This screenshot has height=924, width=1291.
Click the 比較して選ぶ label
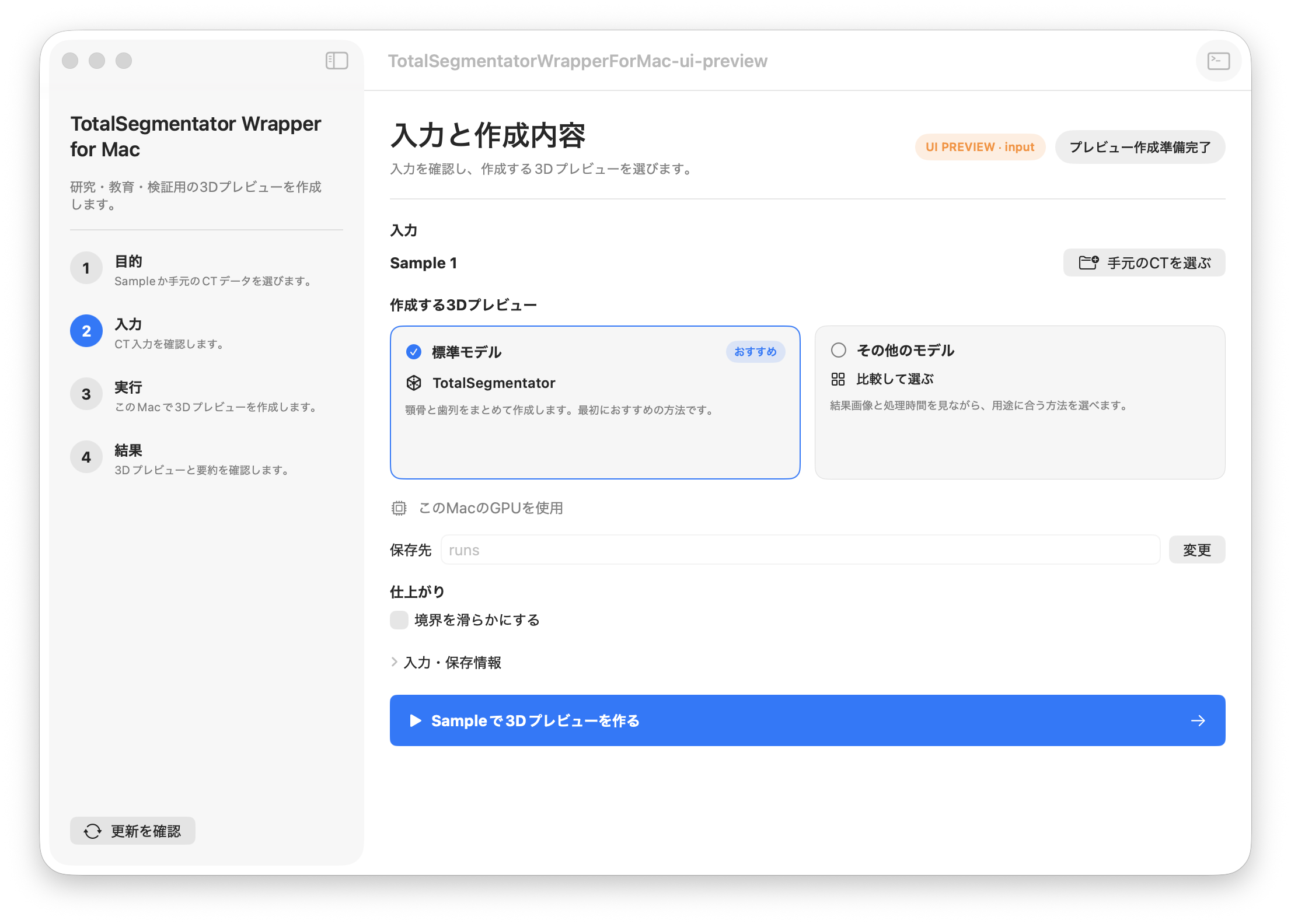click(895, 379)
